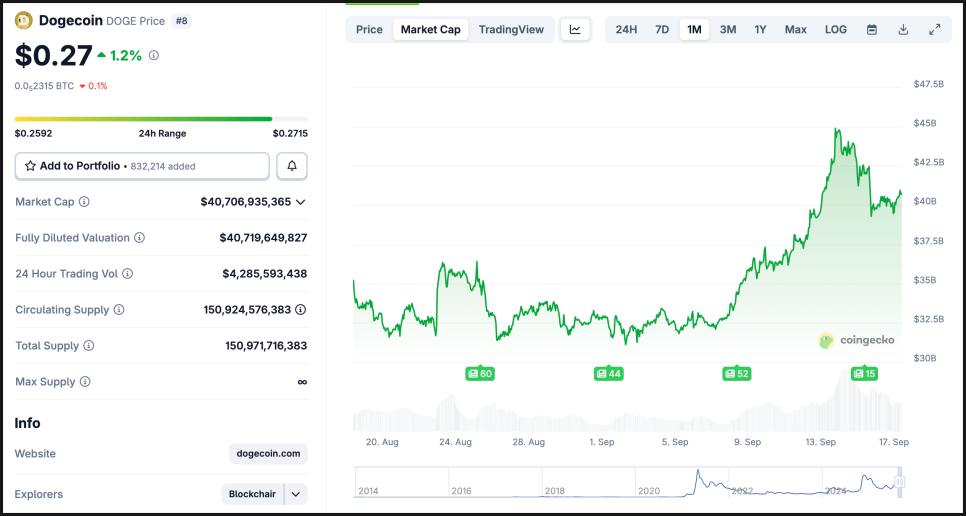Show Total Supply info icon
This screenshot has height=516, width=966.
pyautogui.click(x=89, y=345)
